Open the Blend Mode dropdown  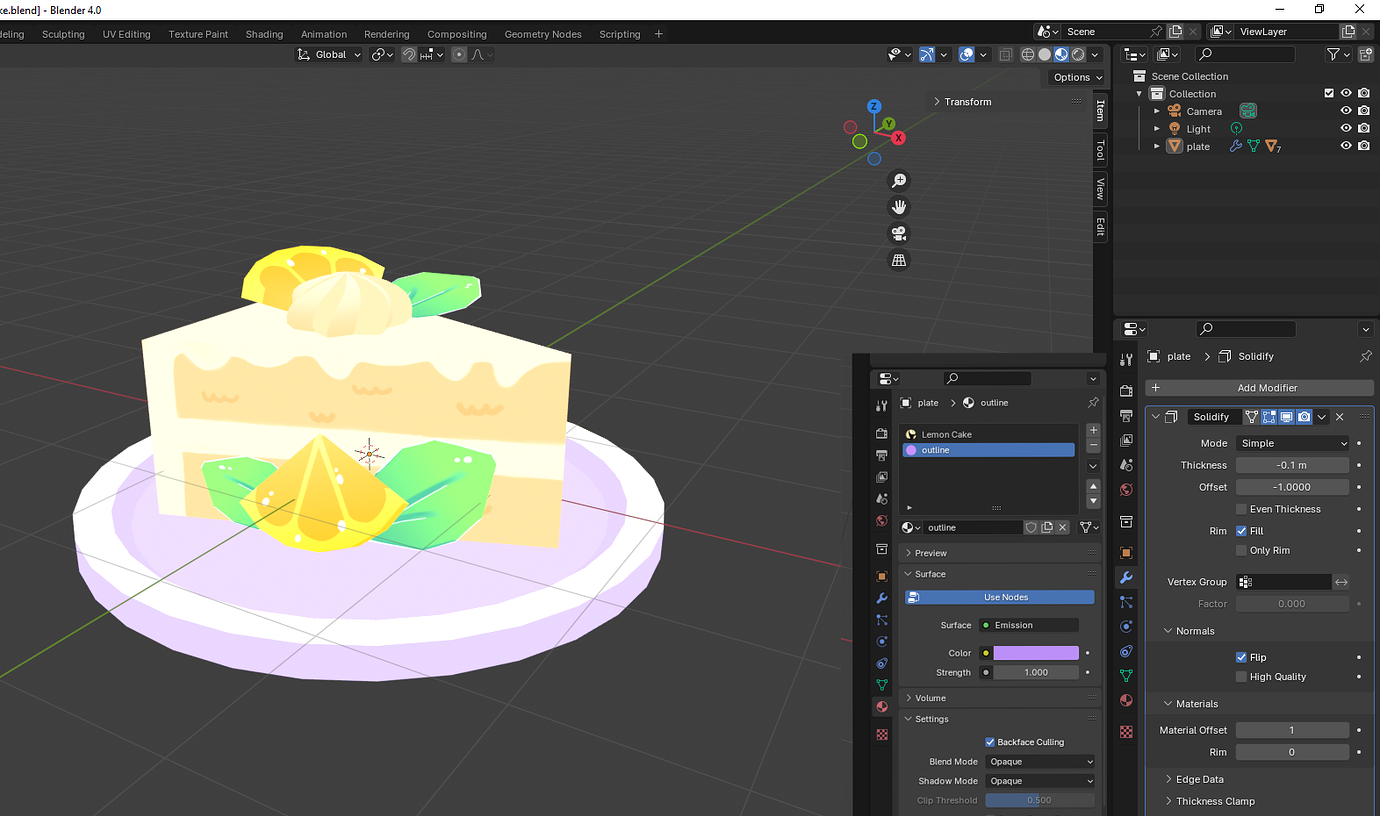[x=1040, y=762]
